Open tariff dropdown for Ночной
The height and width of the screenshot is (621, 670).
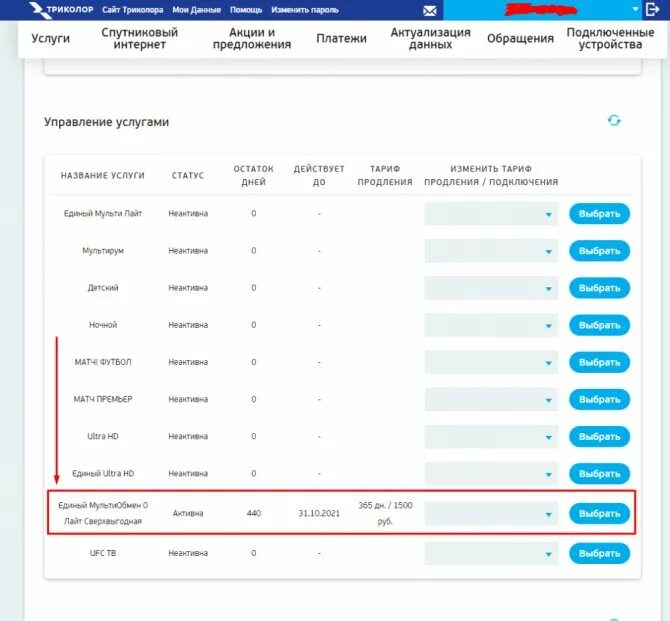point(491,325)
